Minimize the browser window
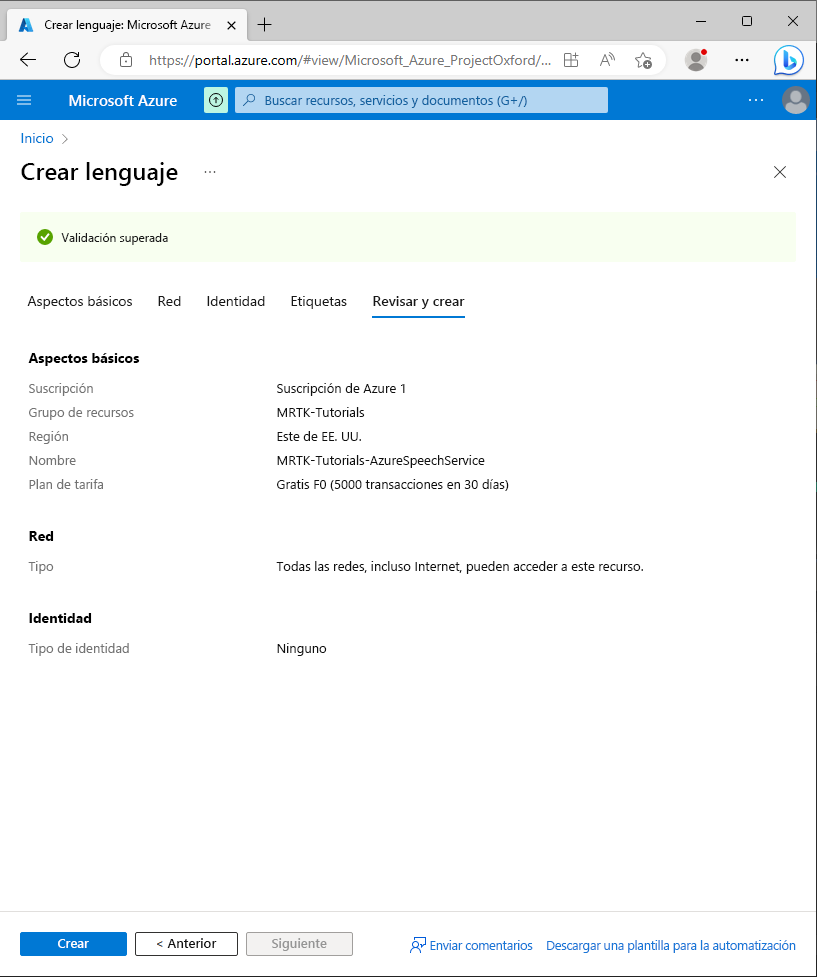 pos(701,21)
